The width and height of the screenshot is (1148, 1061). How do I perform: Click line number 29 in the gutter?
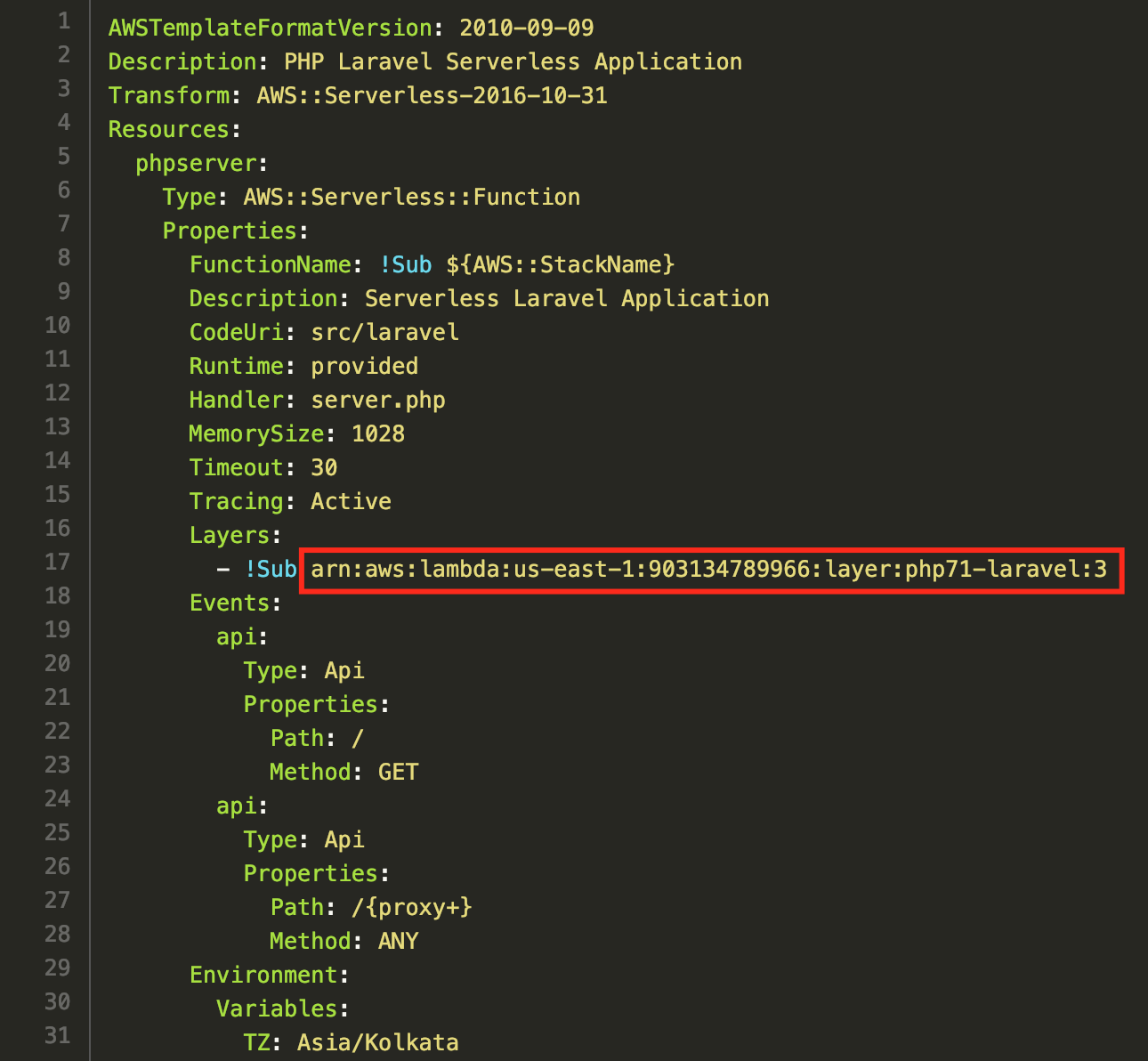pos(58,968)
